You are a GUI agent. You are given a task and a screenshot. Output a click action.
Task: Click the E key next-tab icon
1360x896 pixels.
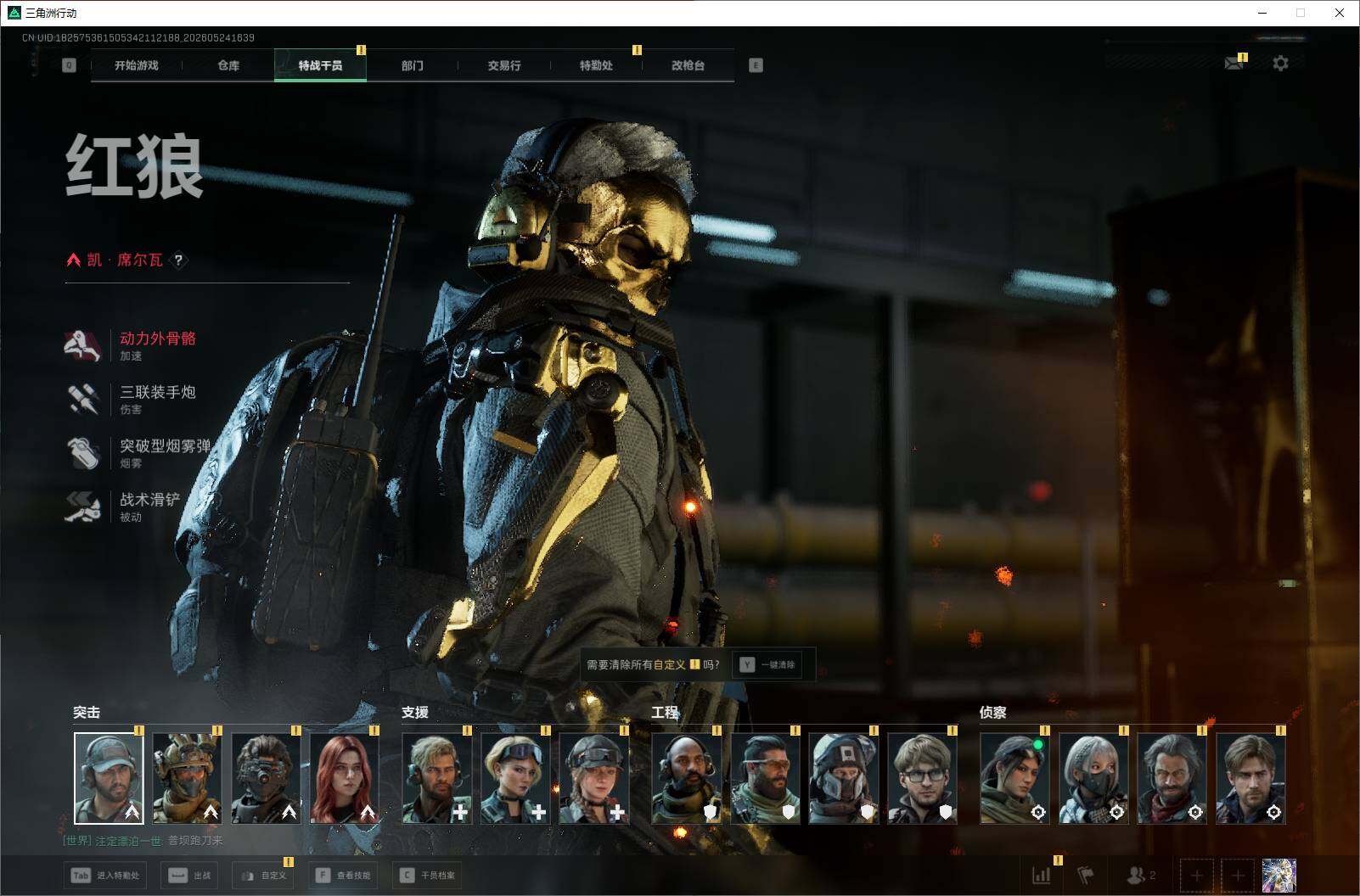point(756,65)
